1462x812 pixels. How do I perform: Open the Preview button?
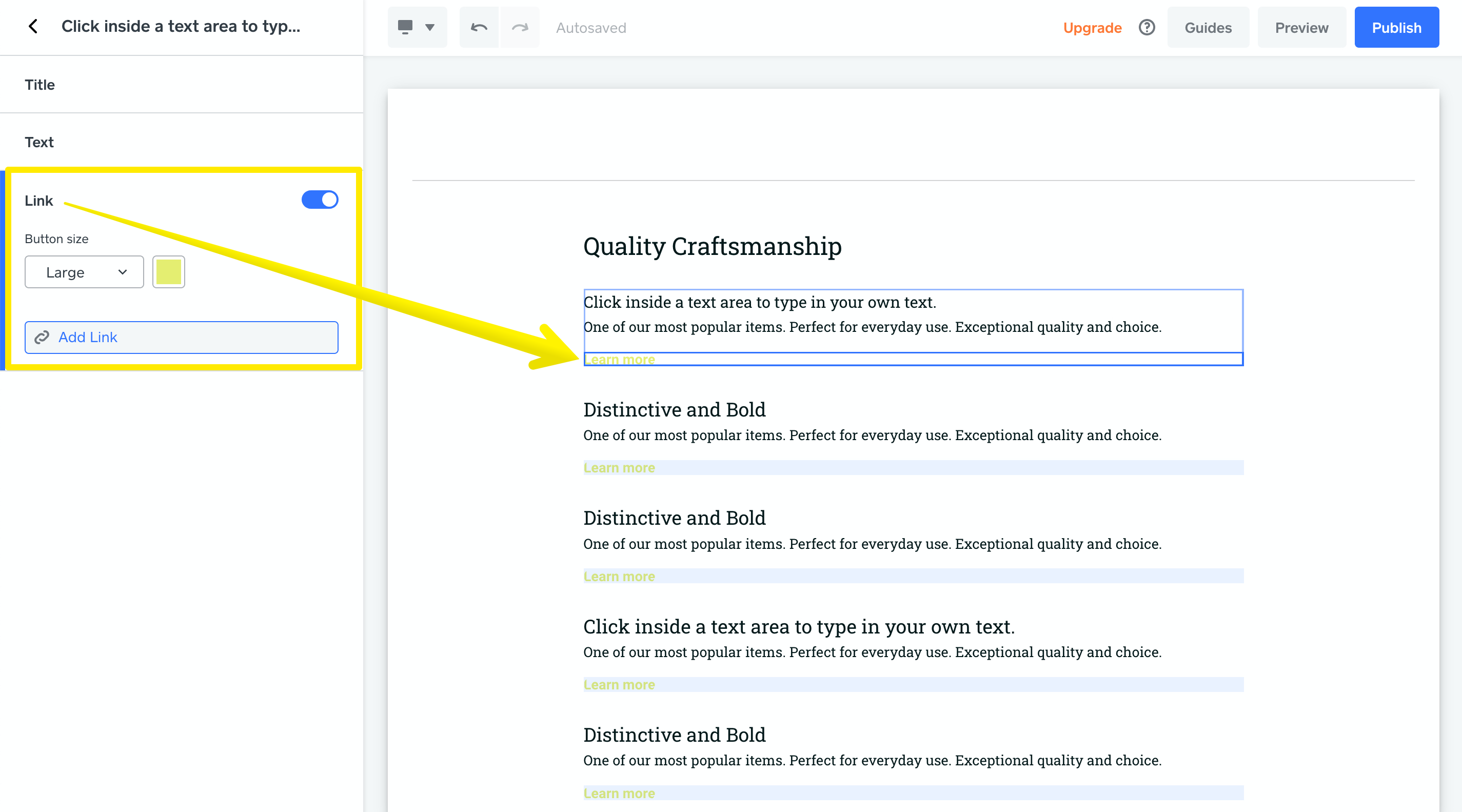click(x=1301, y=27)
